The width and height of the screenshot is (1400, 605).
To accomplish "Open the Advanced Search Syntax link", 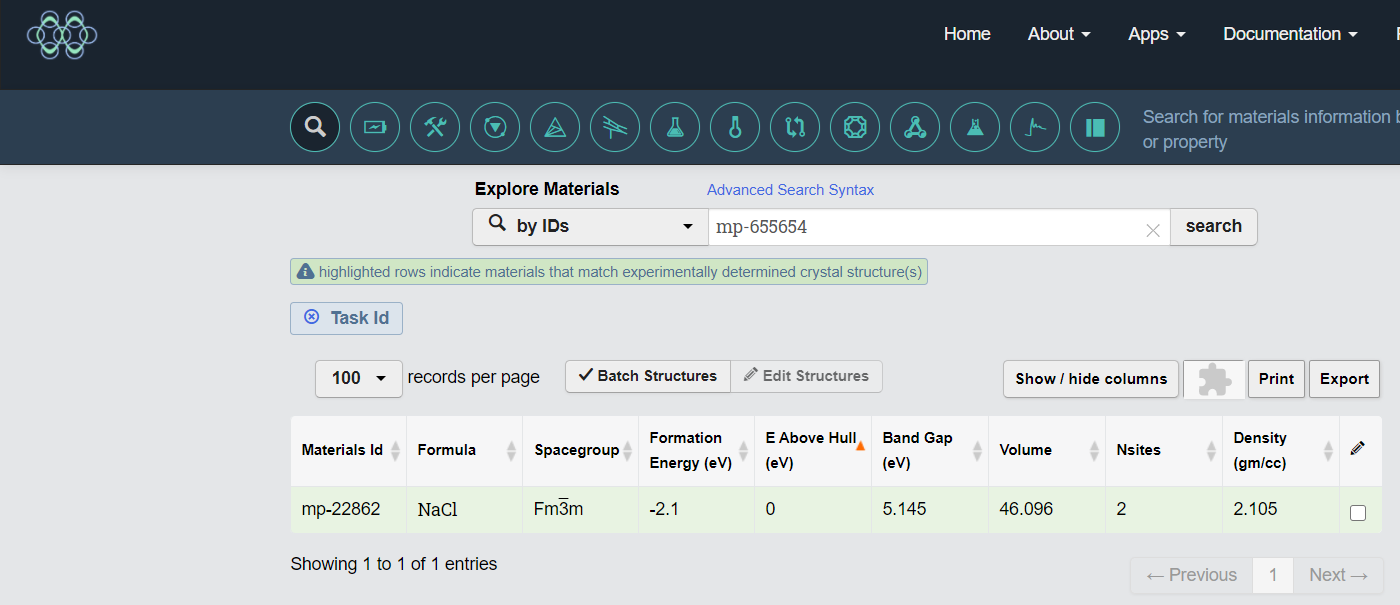I will click(790, 189).
